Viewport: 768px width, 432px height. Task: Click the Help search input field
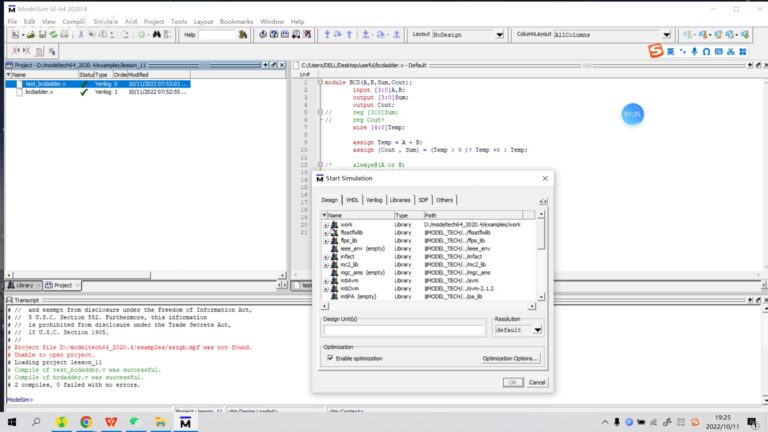tap(216, 35)
